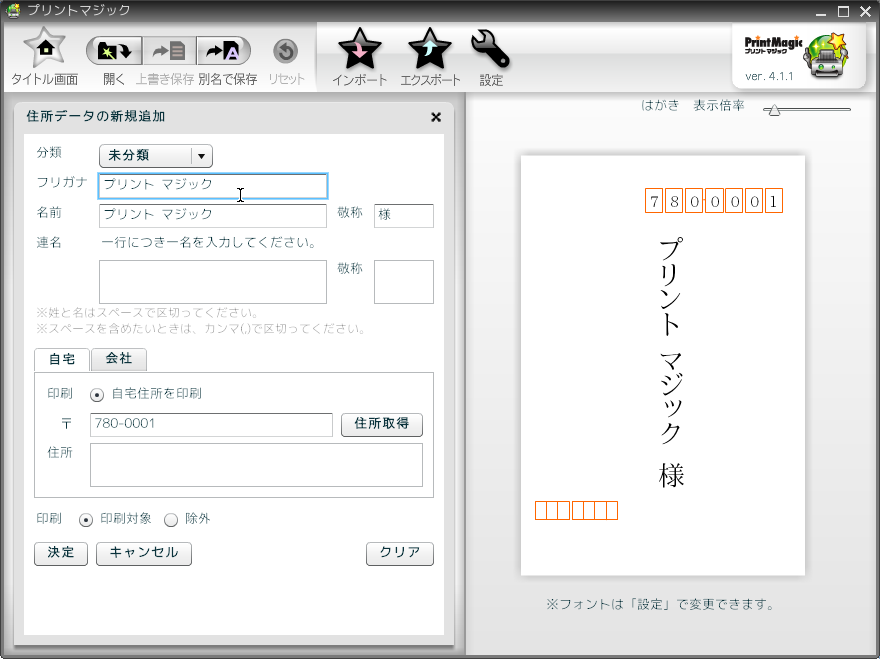Viewport: 880px width, 659px height.
Task: Click the 決定 button
Action: pyautogui.click(x=61, y=553)
